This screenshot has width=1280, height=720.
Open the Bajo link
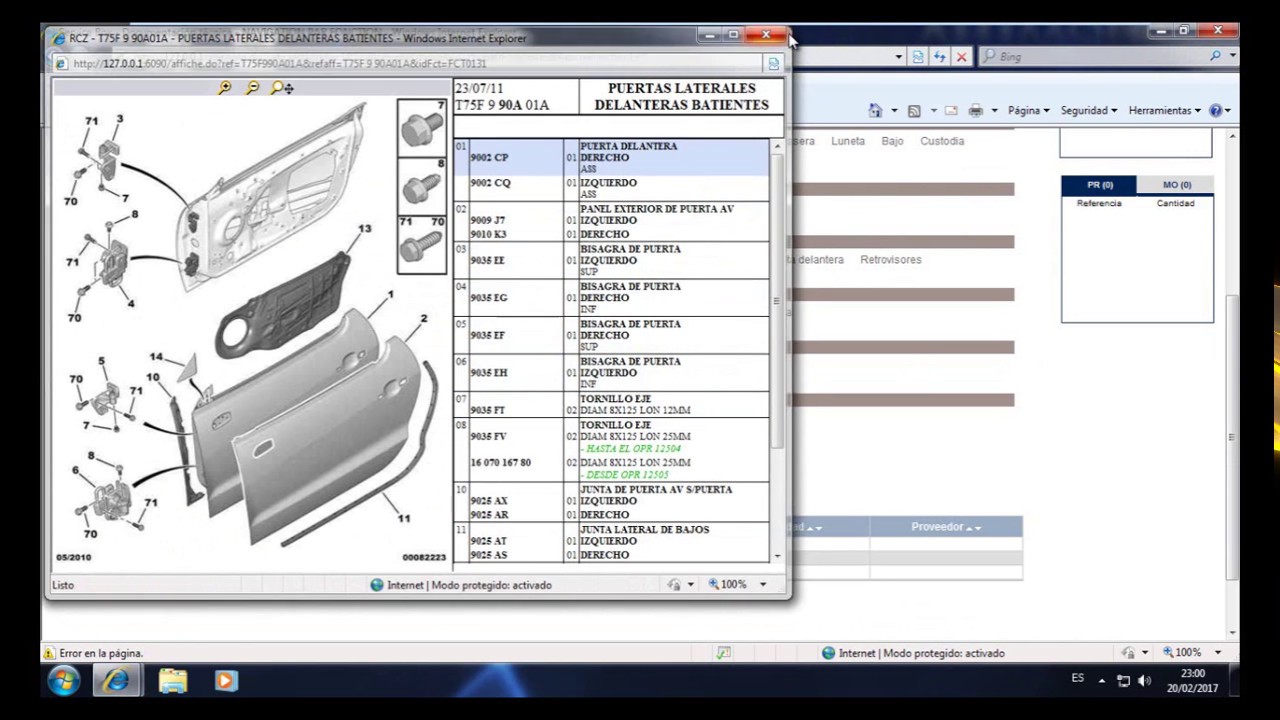tap(892, 141)
